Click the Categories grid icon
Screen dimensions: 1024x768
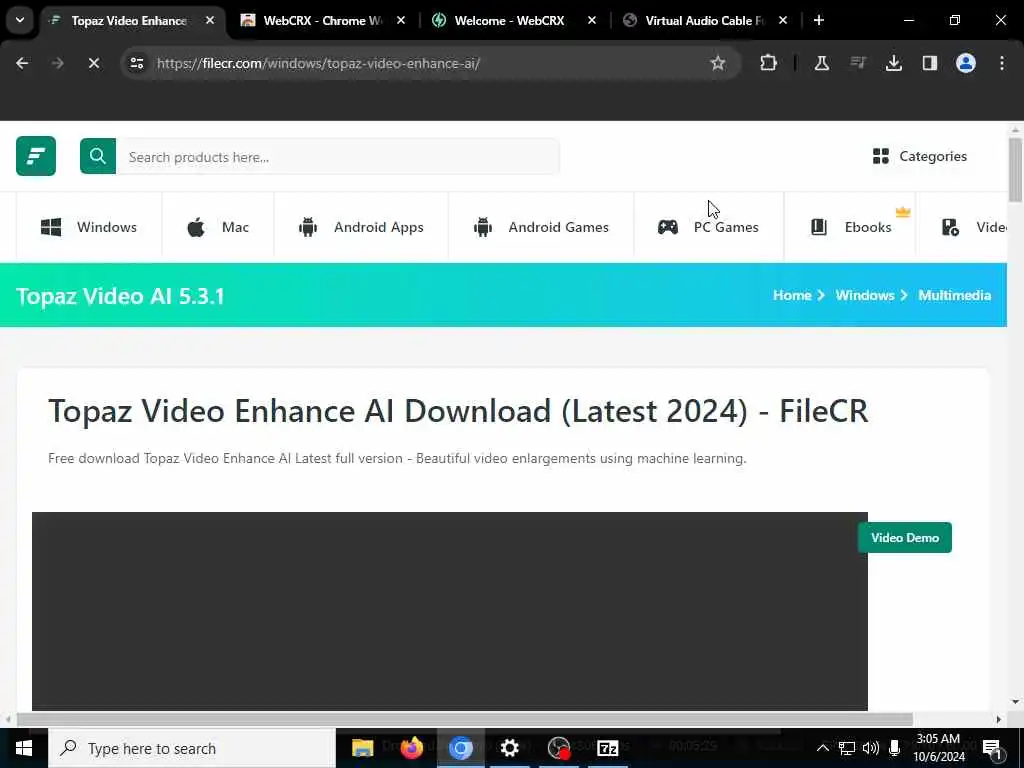[880, 156]
